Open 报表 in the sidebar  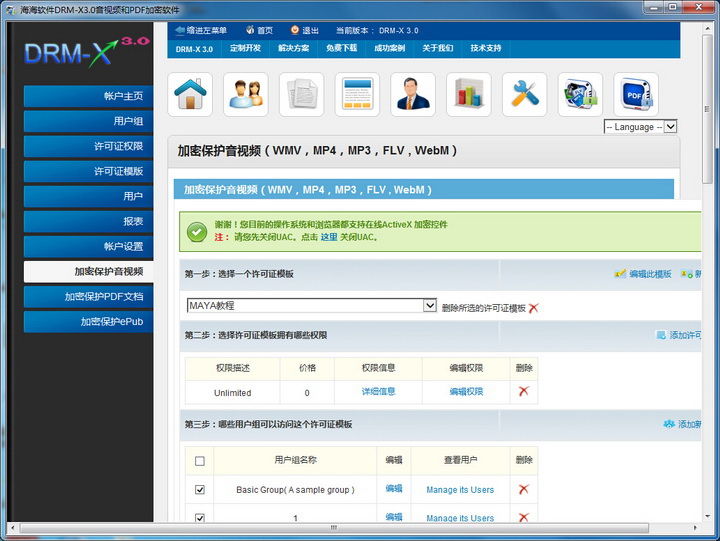point(88,221)
